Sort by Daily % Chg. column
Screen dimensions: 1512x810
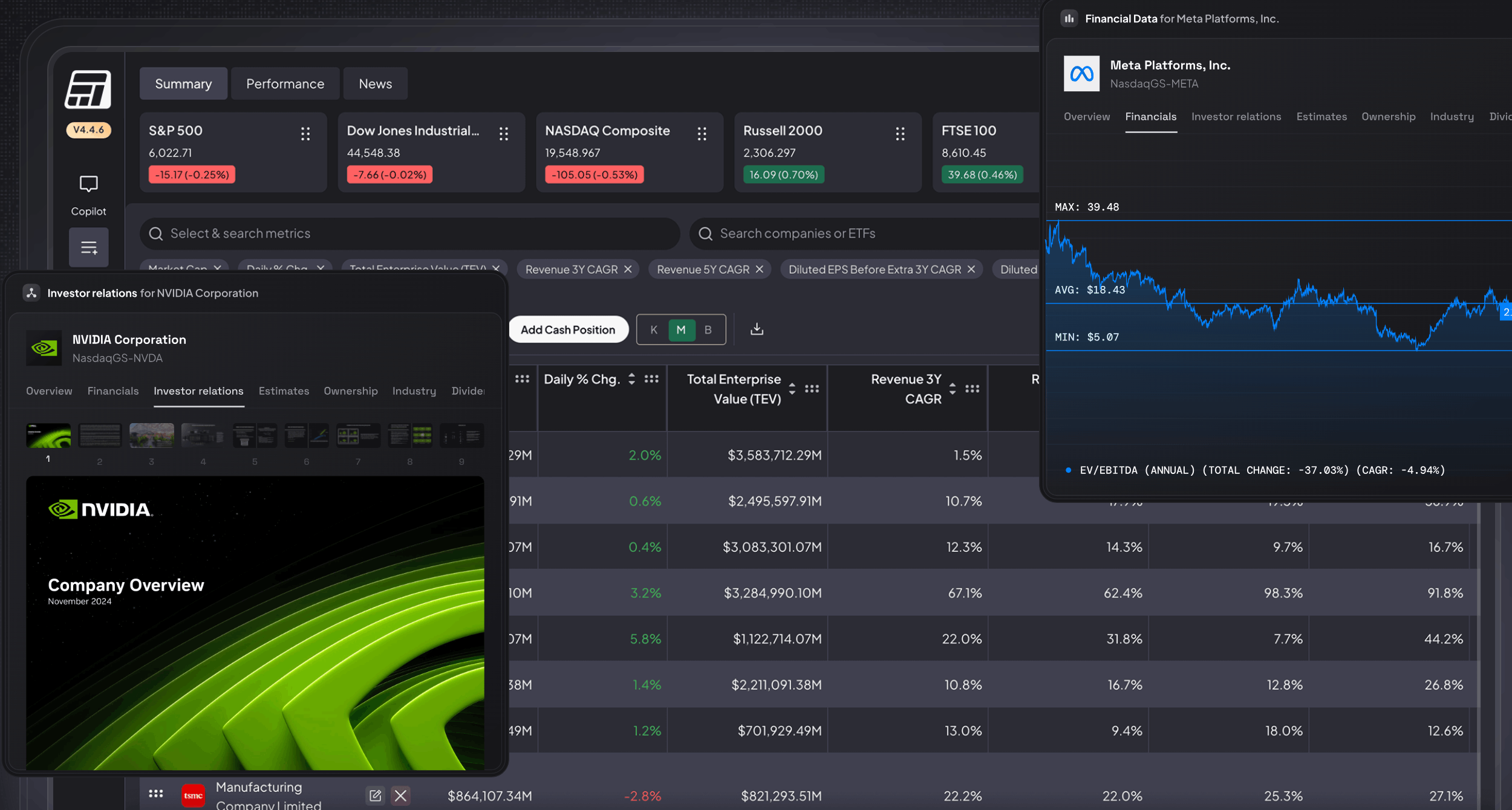click(631, 379)
